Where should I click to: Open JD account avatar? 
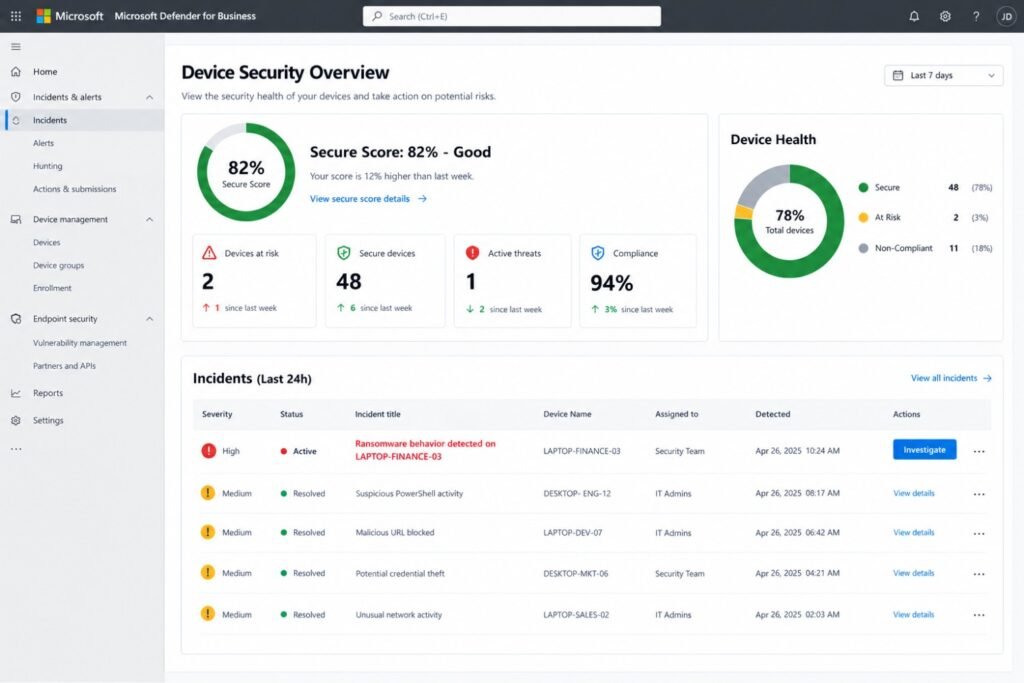tap(1006, 16)
